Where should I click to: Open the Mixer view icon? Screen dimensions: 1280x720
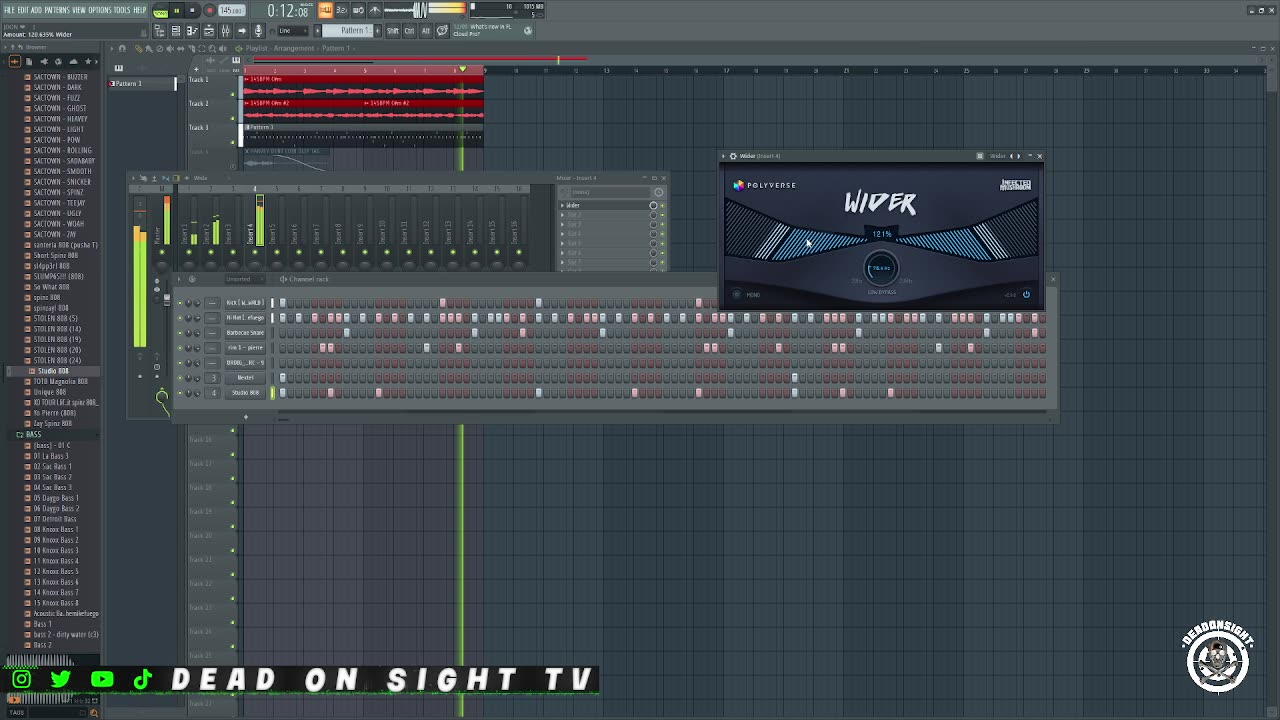click(x=225, y=31)
